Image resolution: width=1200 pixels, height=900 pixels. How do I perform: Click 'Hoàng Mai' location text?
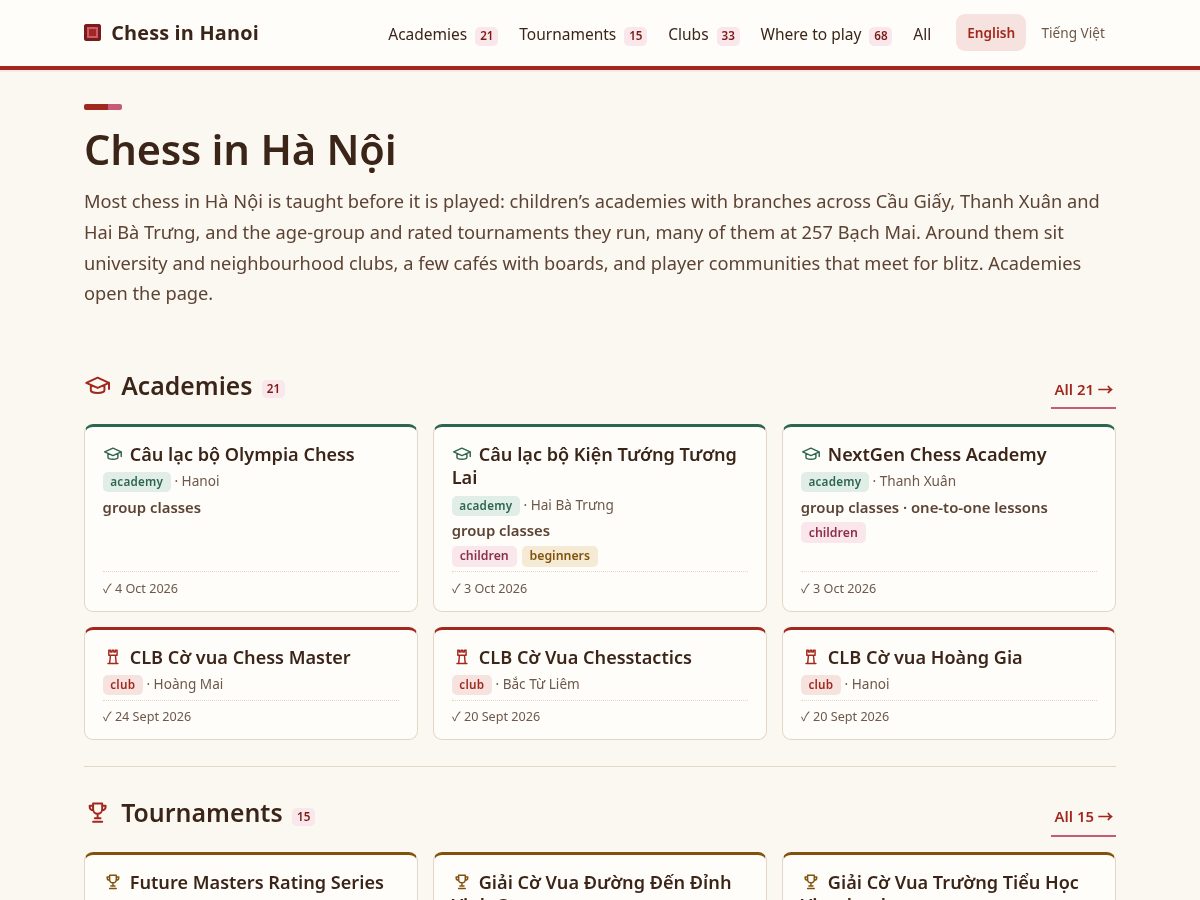pos(188,685)
